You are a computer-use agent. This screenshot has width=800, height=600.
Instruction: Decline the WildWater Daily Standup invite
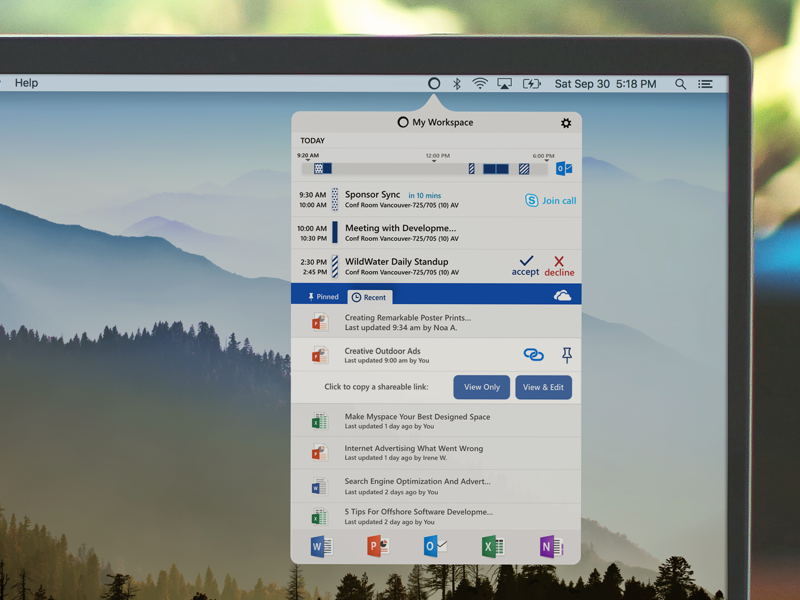[559, 266]
